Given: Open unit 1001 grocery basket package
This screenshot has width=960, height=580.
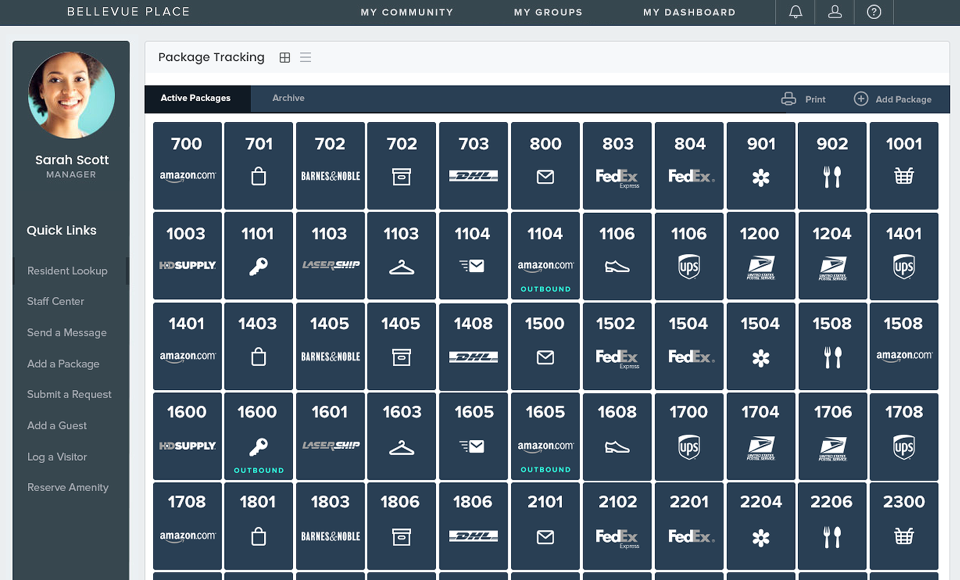Looking at the screenshot, I should (904, 165).
